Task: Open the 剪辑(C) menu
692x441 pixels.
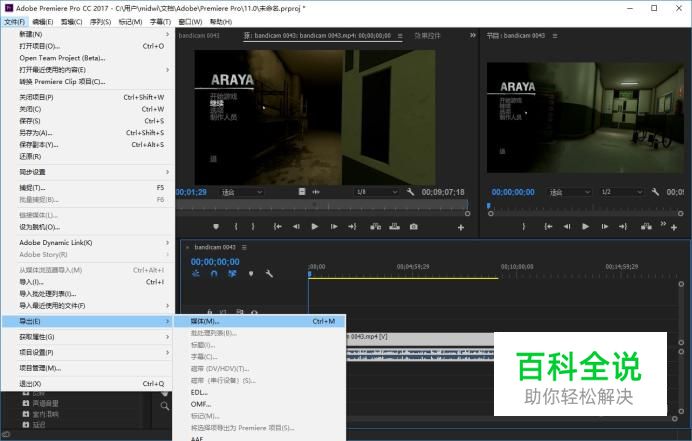Action: point(71,22)
